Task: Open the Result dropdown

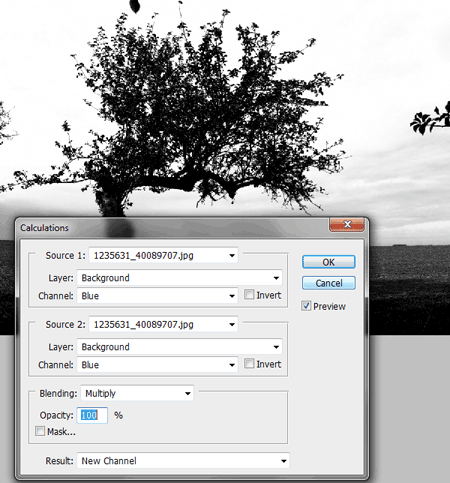Action: 183,461
